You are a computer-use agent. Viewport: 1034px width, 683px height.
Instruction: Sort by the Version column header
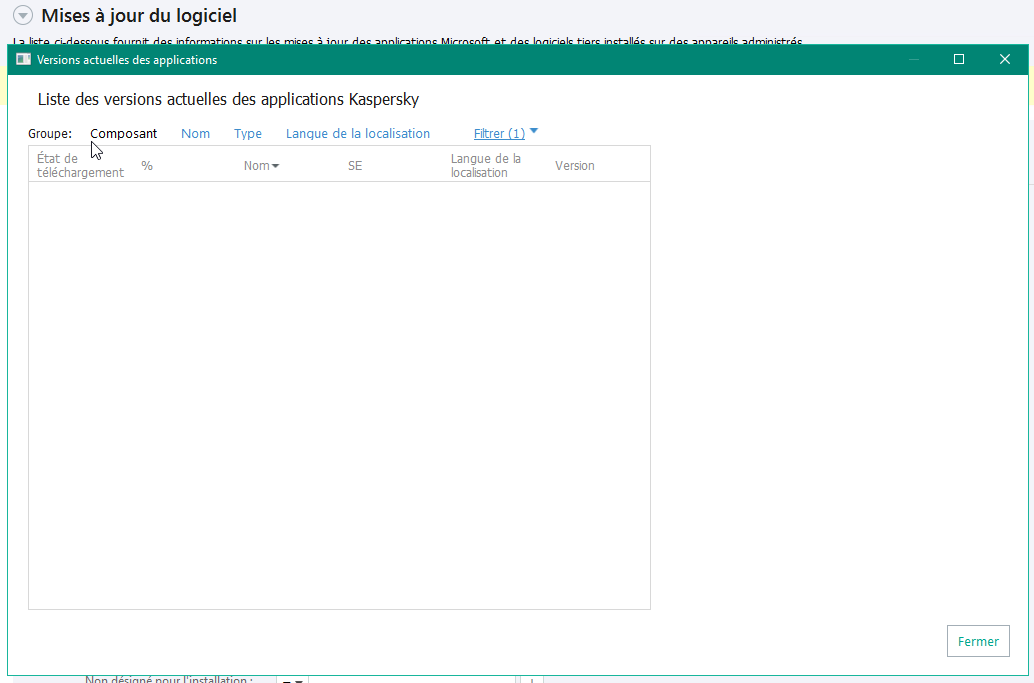coord(574,165)
